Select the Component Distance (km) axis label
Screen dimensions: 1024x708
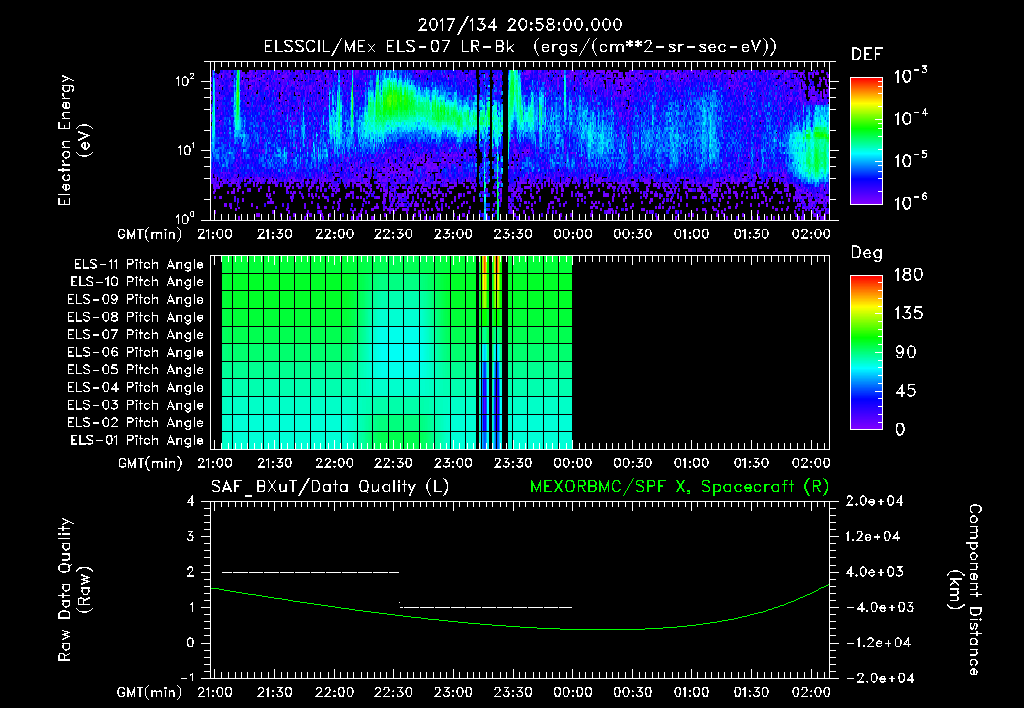[x=966, y=590]
